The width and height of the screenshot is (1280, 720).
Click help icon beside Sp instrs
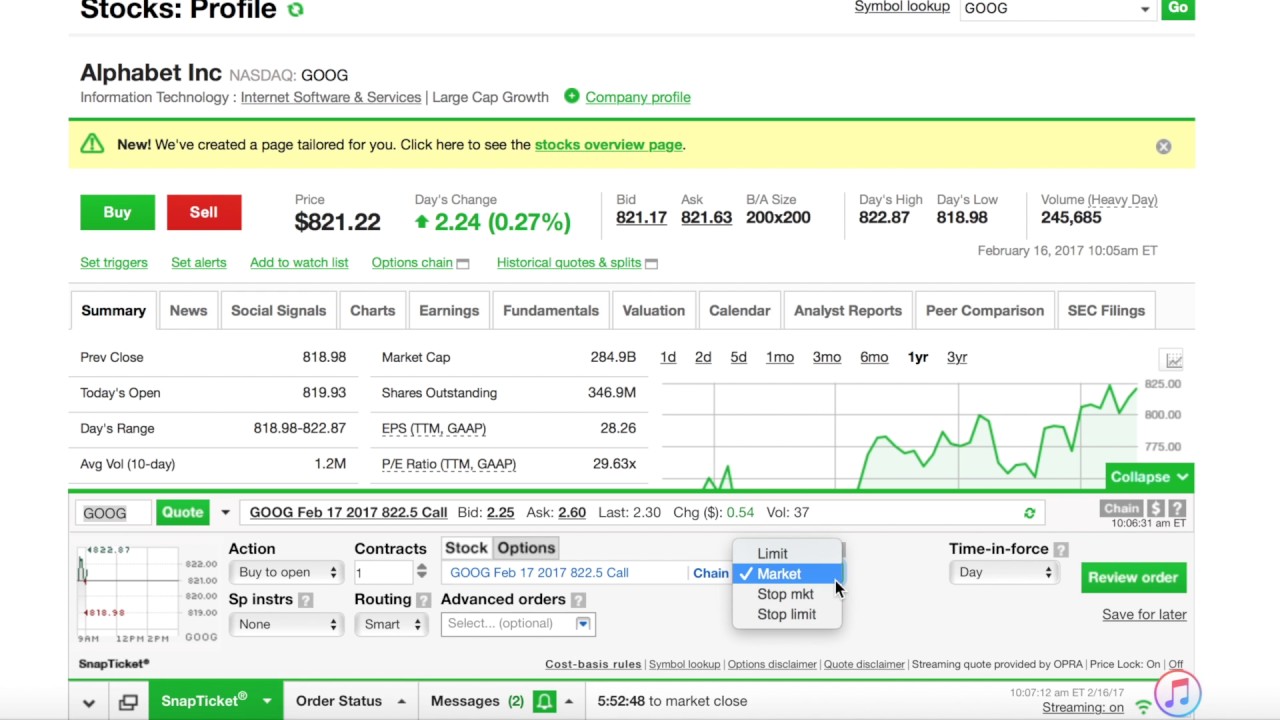305,600
